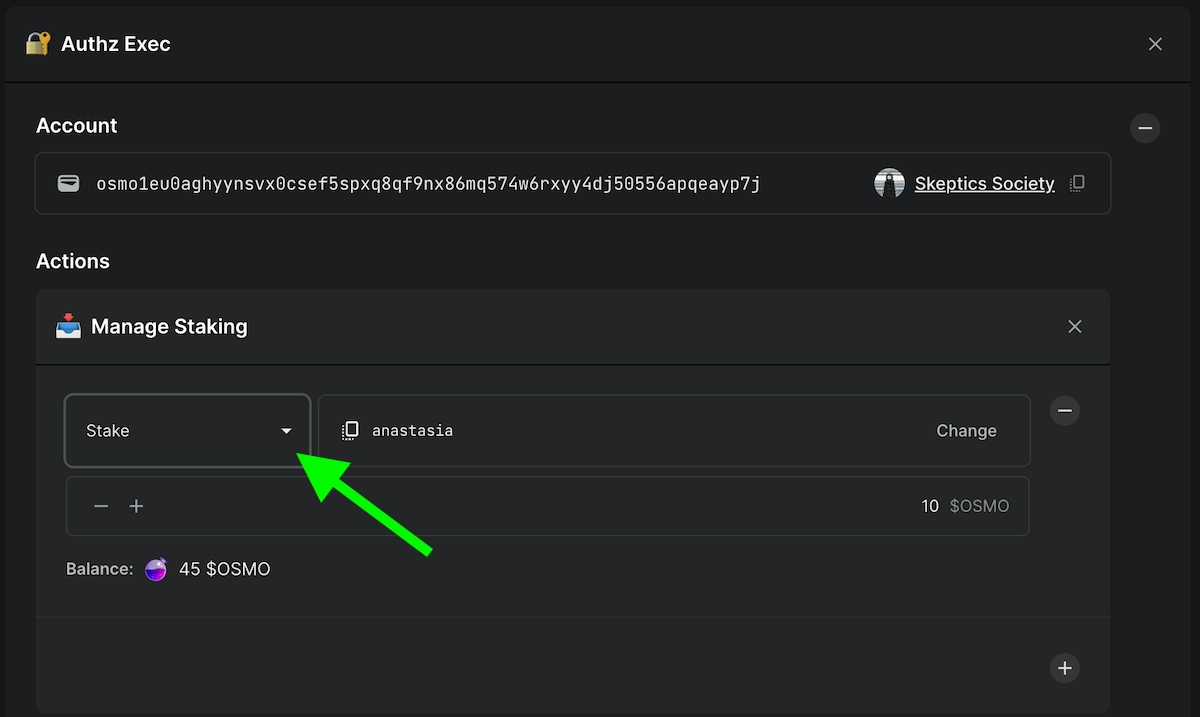Click the Manage Staking inbox icon
This screenshot has width=1200, height=717.
click(x=68, y=326)
